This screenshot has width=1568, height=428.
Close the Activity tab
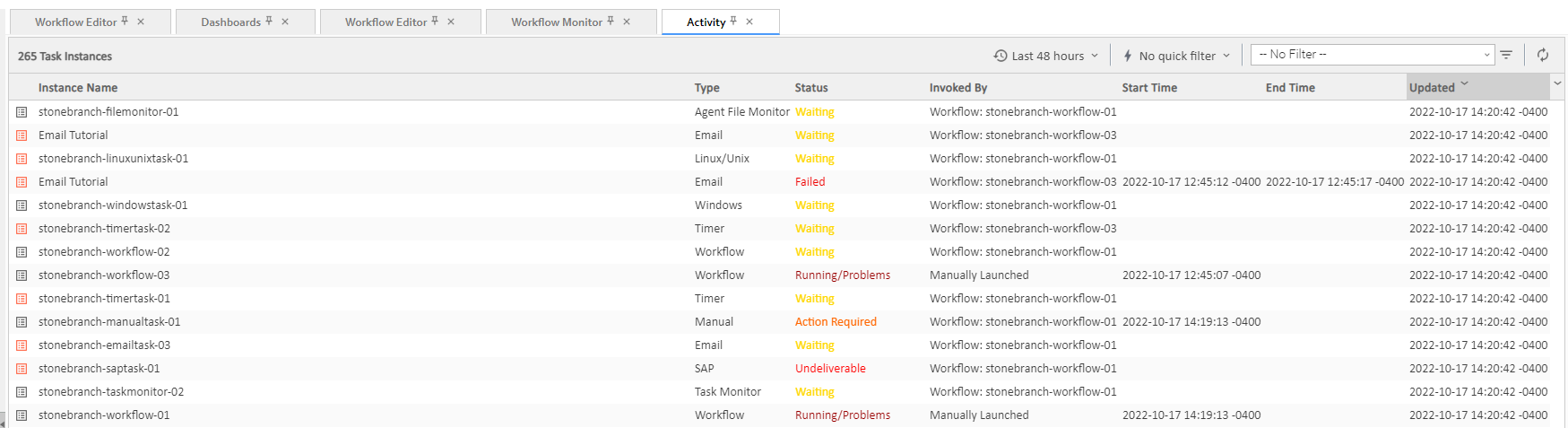749,22
